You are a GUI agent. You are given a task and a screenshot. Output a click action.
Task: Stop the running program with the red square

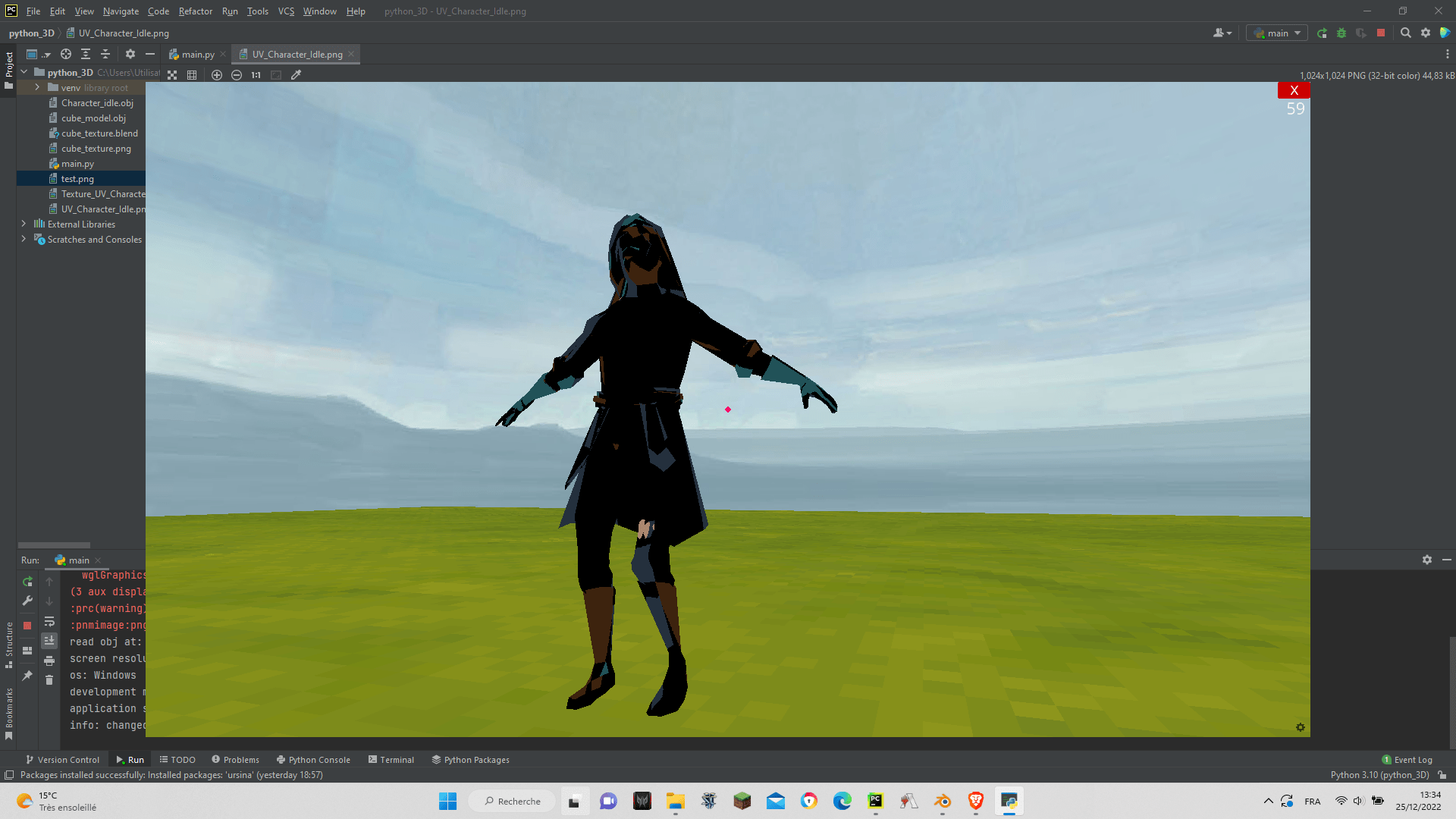pos(27,624)
